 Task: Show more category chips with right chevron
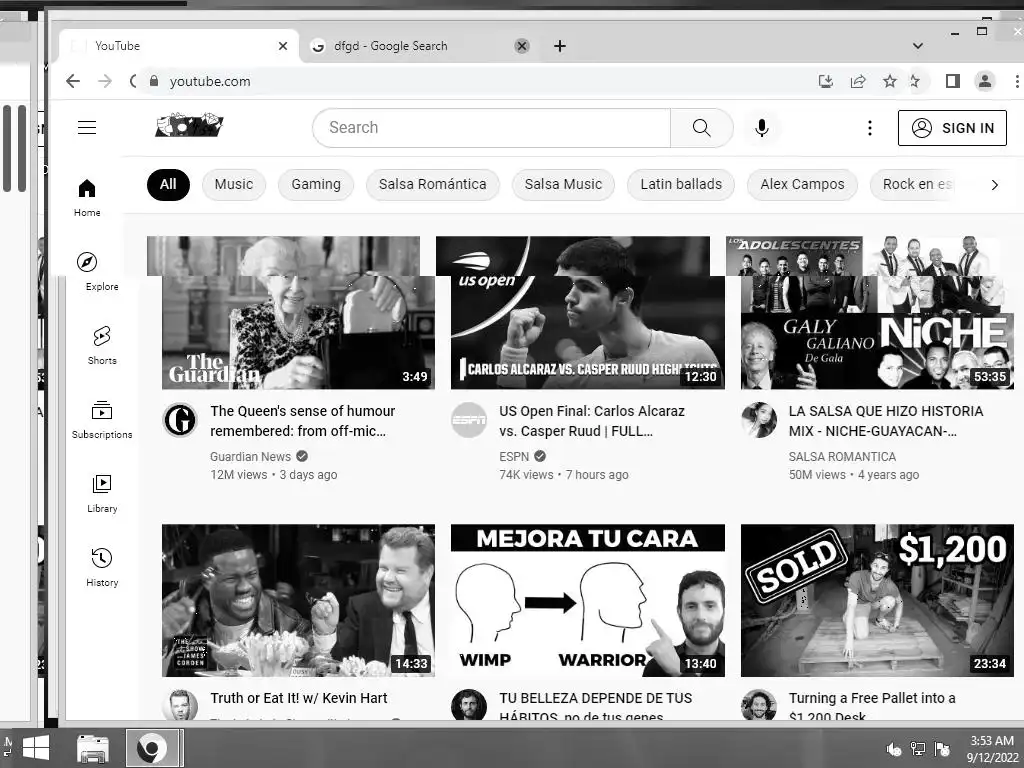pyautogui.click(x=994, y=185)
